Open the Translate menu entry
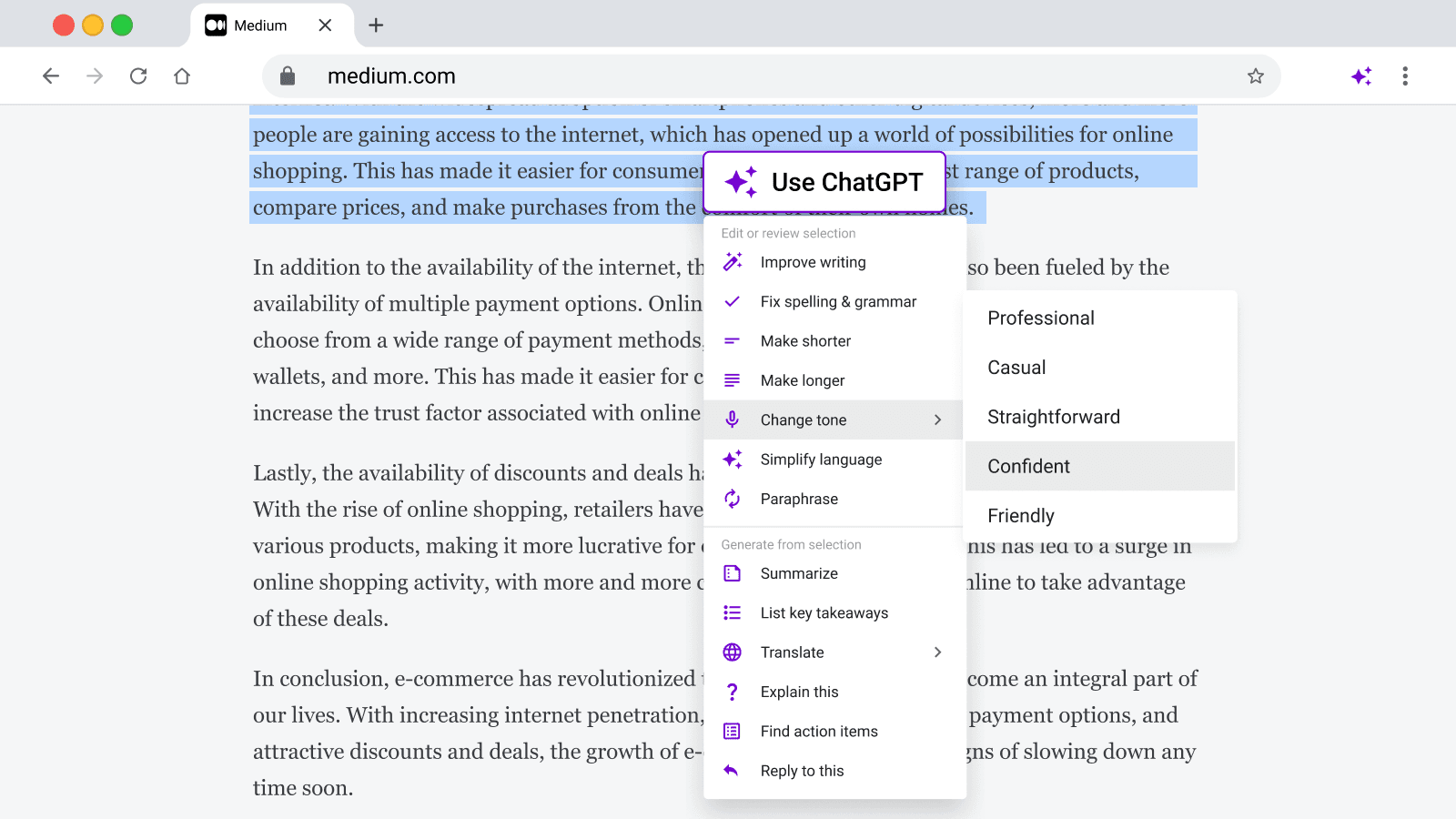The width and height of the screenshot is (1456, 819). [834, 652]
